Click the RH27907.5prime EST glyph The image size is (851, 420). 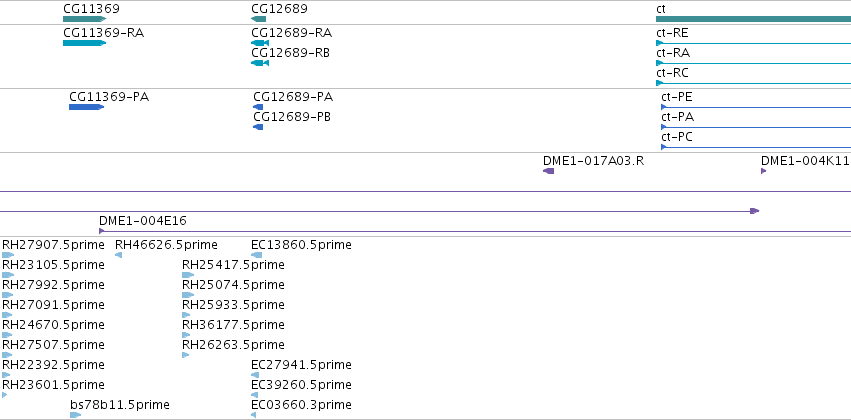[8, 255]
